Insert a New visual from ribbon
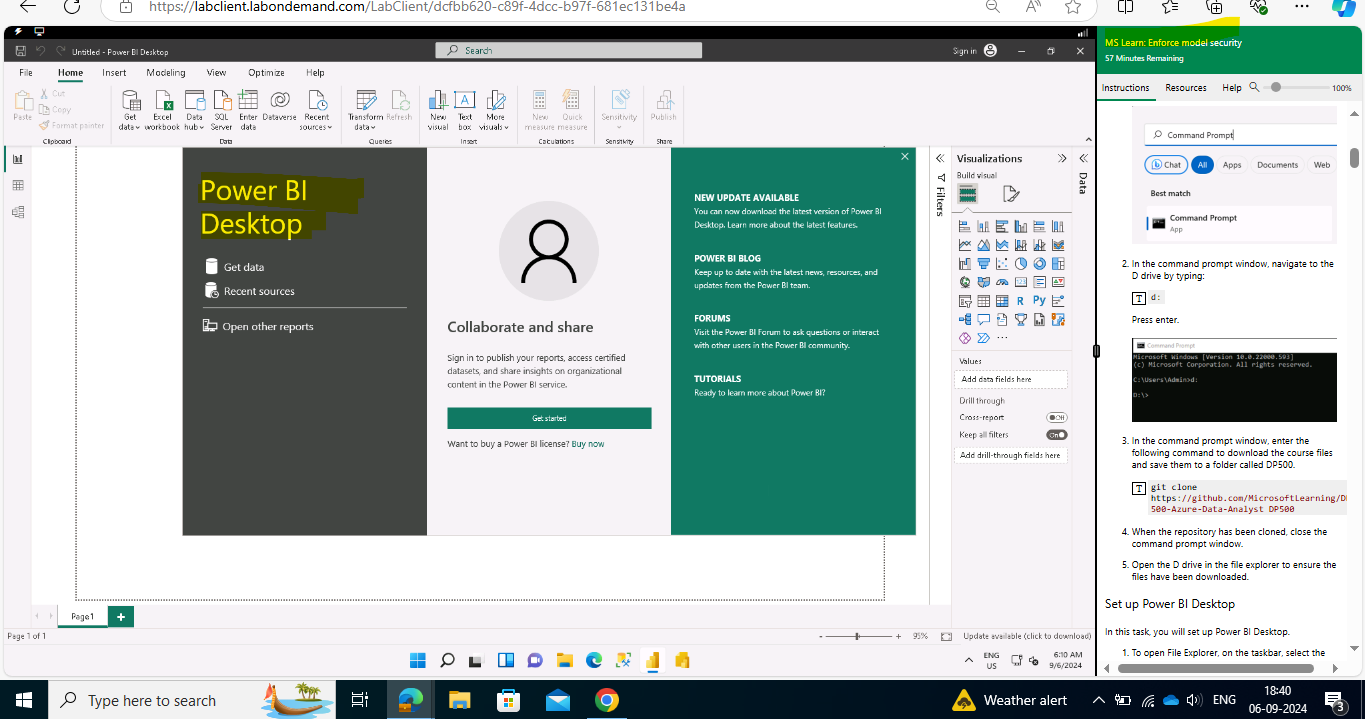Viewport: 1365px width, 719px height. click(438, 110)
